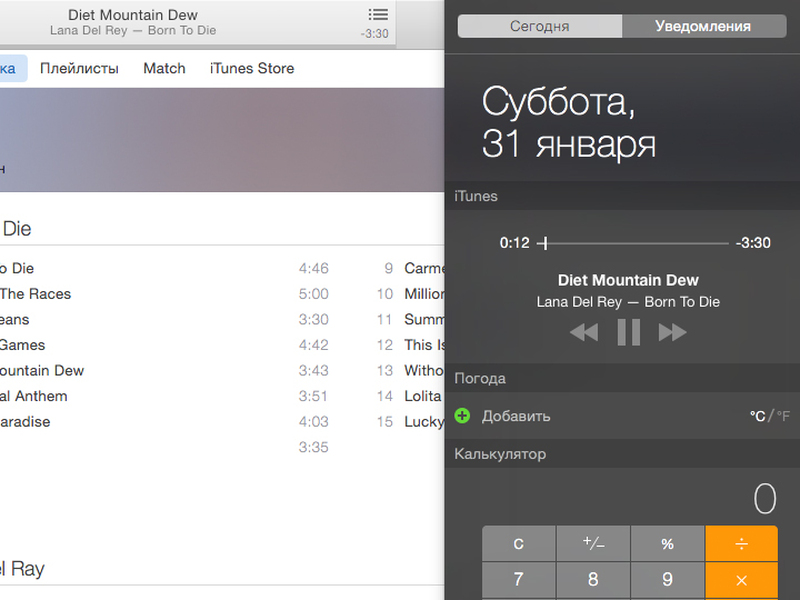The width and height of the screenshot is (800, 600).
Task: Click the track duration 5:00
Action: (313, 294)
